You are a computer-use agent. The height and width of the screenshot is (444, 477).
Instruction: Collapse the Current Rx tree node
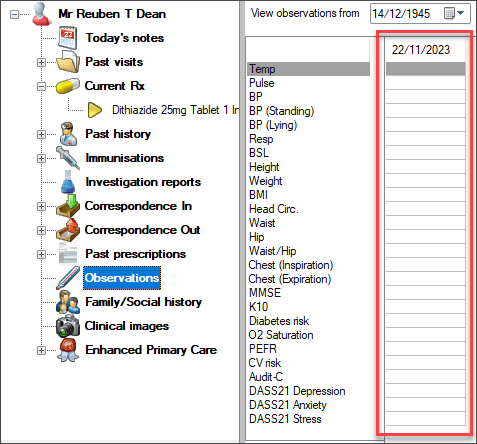[x=41, y=86]
